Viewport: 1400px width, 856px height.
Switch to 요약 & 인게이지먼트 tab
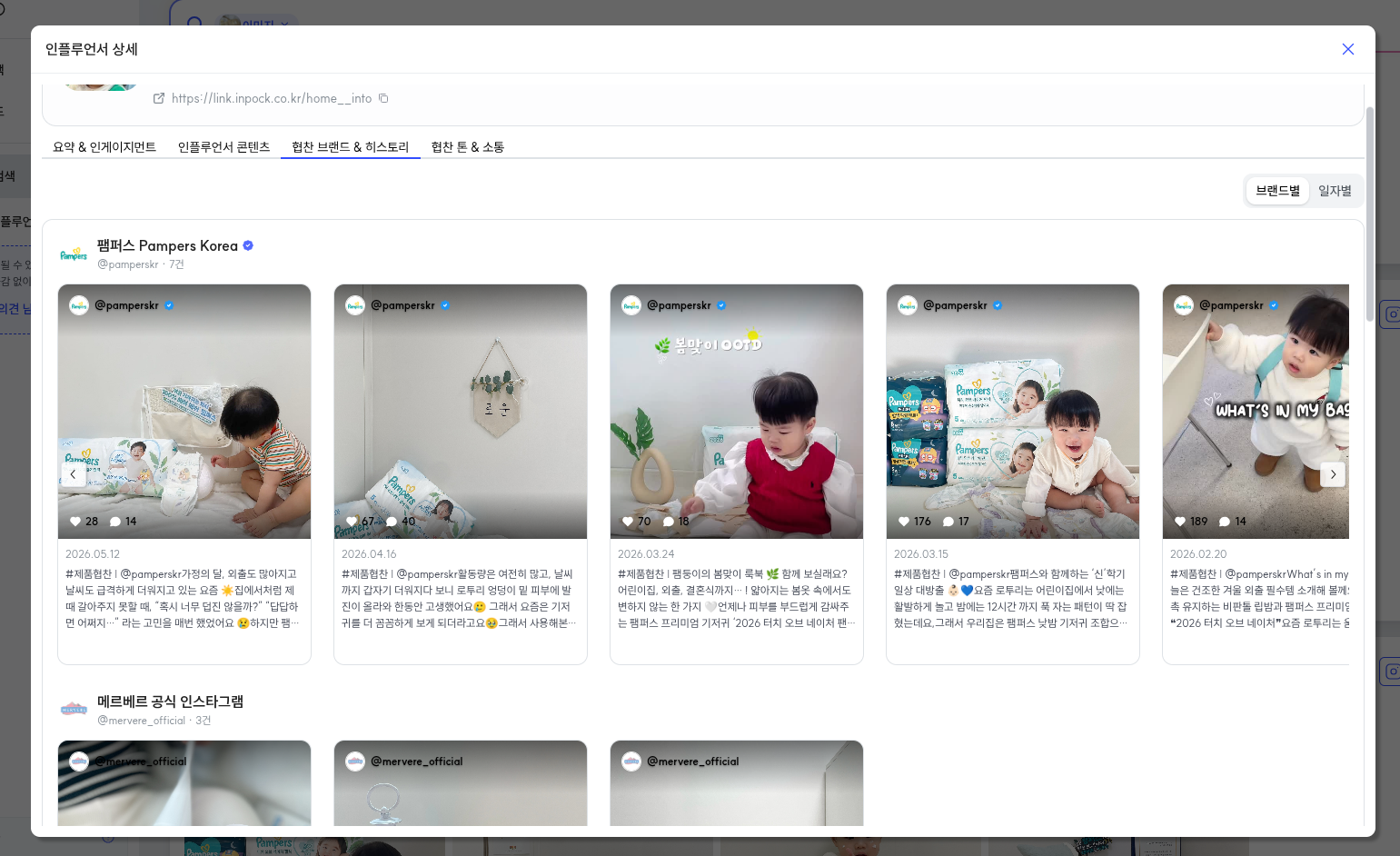pos(104,147)
